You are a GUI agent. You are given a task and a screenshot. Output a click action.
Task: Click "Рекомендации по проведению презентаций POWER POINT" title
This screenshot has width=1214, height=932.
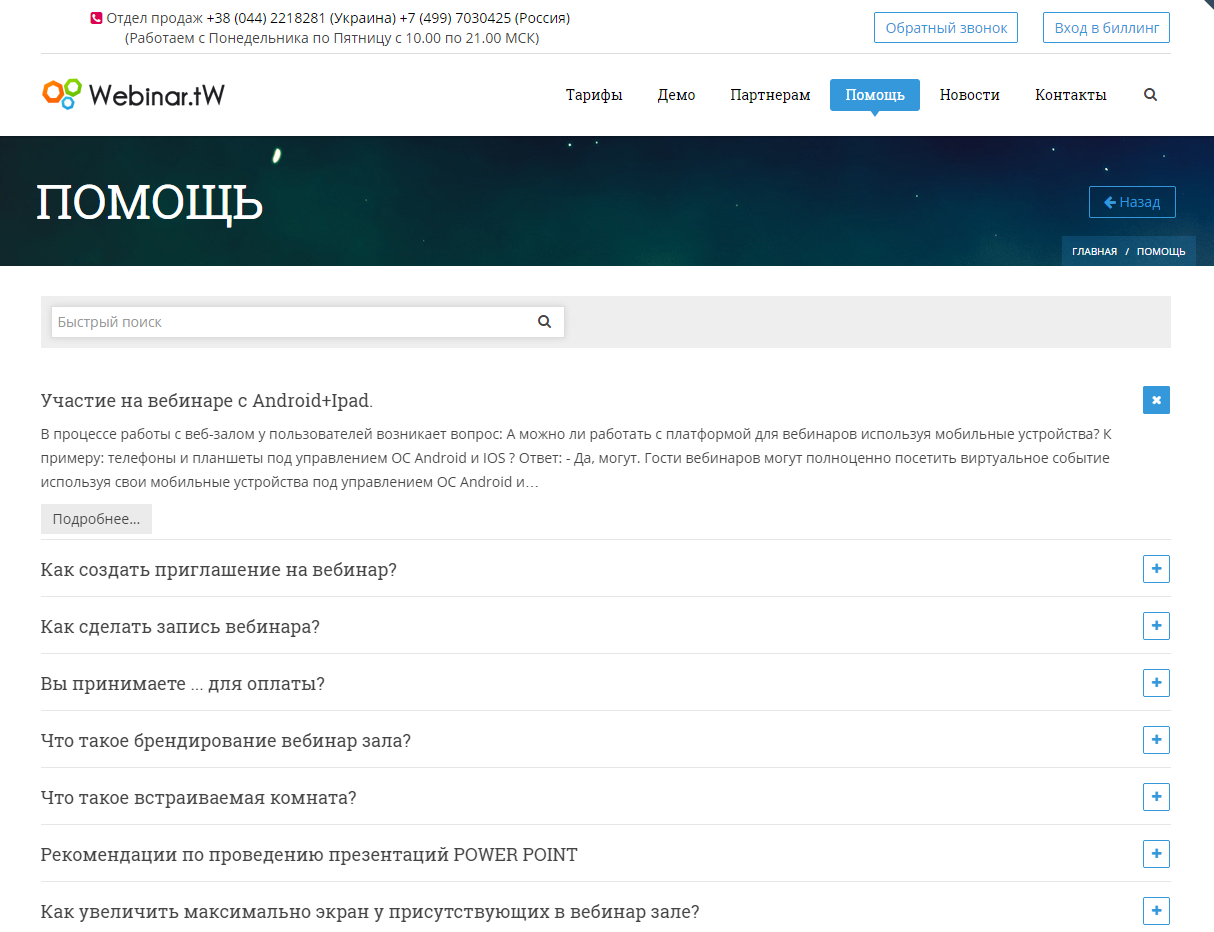pyautogui.click(x=309, y=855)
